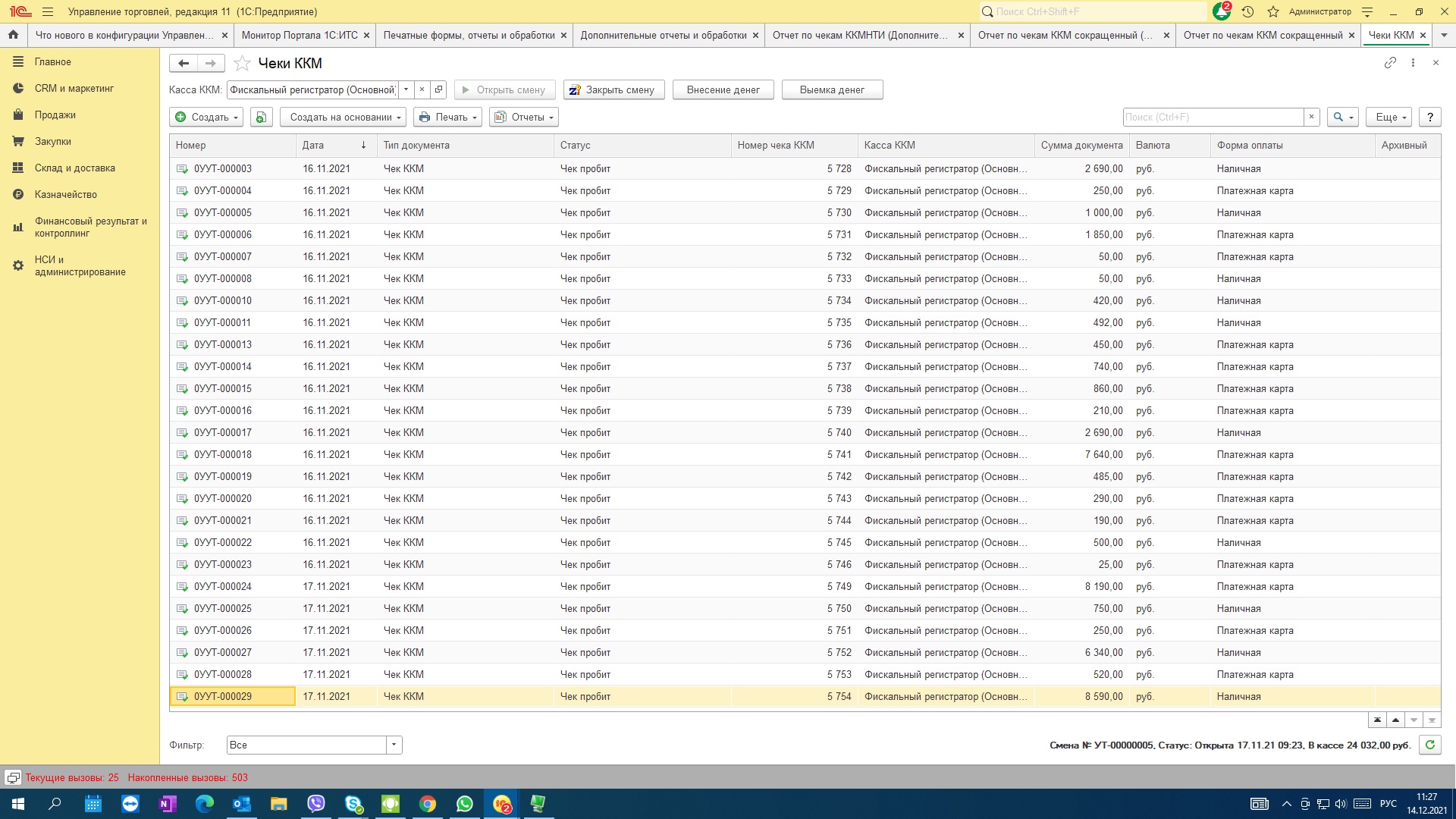Screen dimensions: 1456x819
Task: Clear the list search field
Action: (x=1311, y=117)
